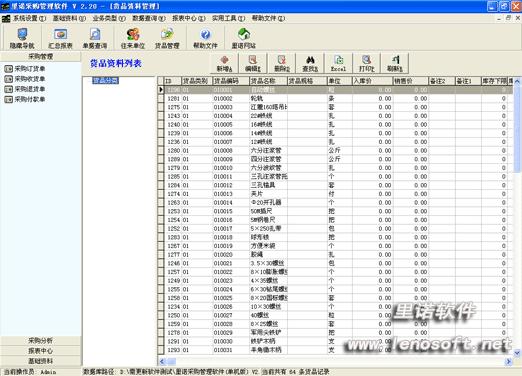Click the 数据库路径 status bar entry

tap(171, 372)
